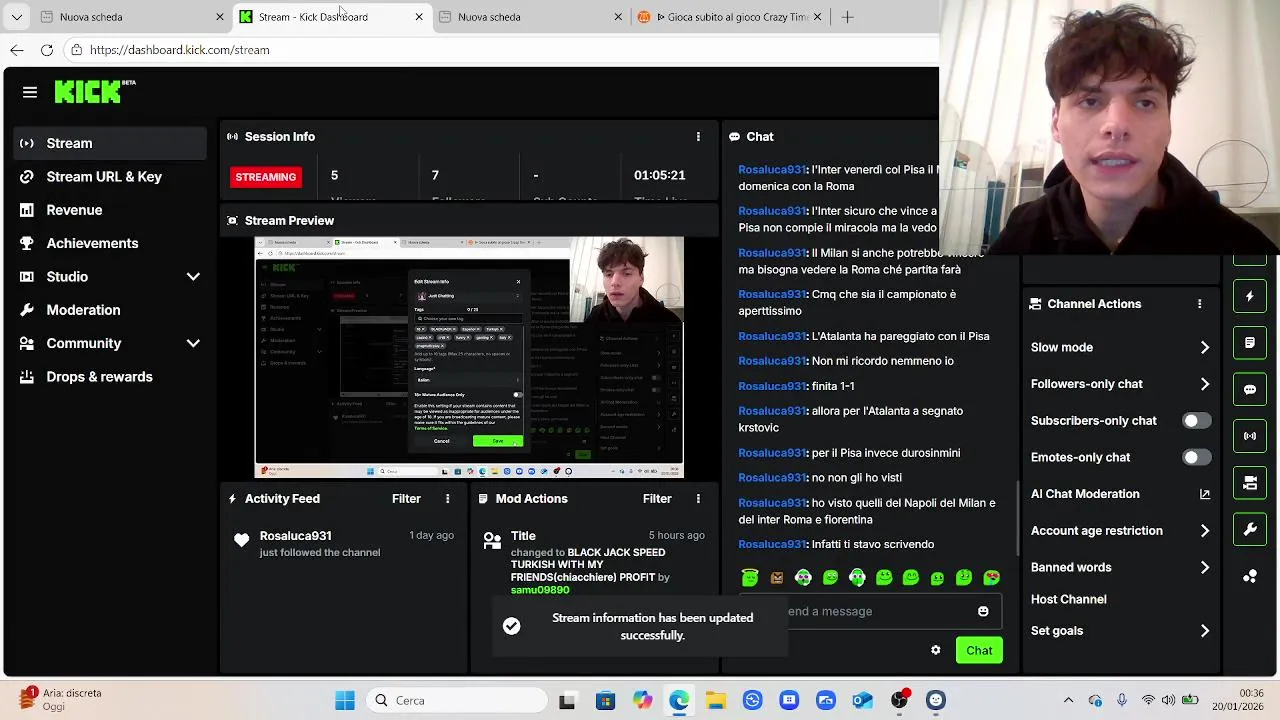The width and height of the screenshot is (1280, 720).
Task: Insert the brown angry face emote
Action: [x=777, y=577]
